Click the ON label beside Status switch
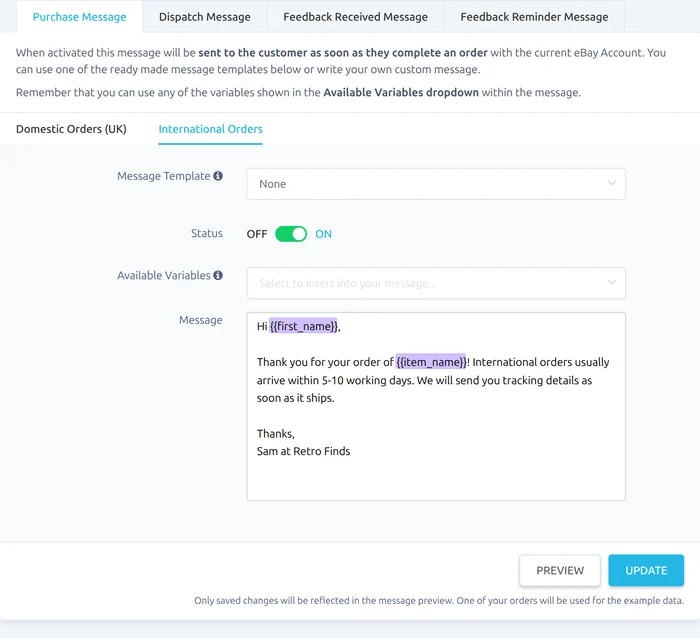 tap(323, 234)
